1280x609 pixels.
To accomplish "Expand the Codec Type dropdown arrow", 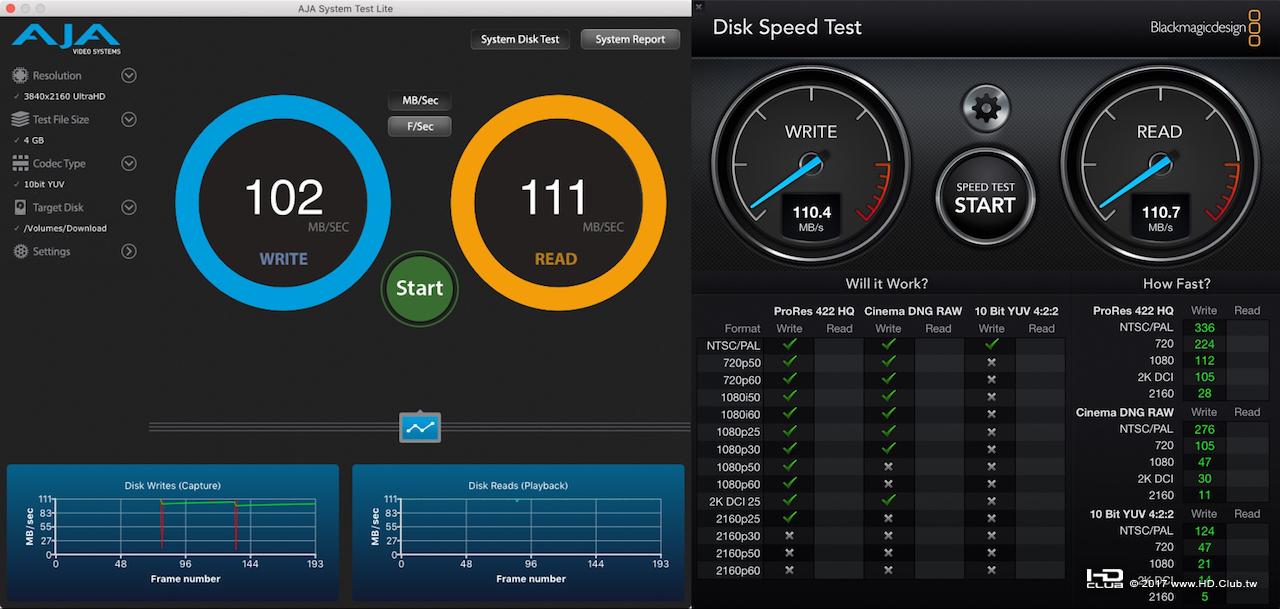I will tap(129, 164).
